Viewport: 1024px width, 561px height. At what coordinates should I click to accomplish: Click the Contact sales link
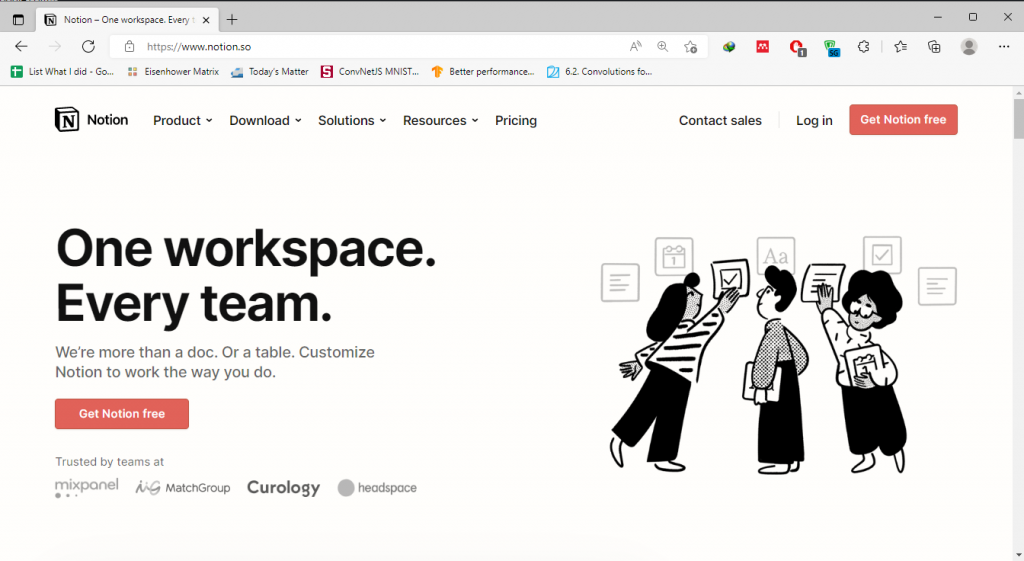pos(720,120)
